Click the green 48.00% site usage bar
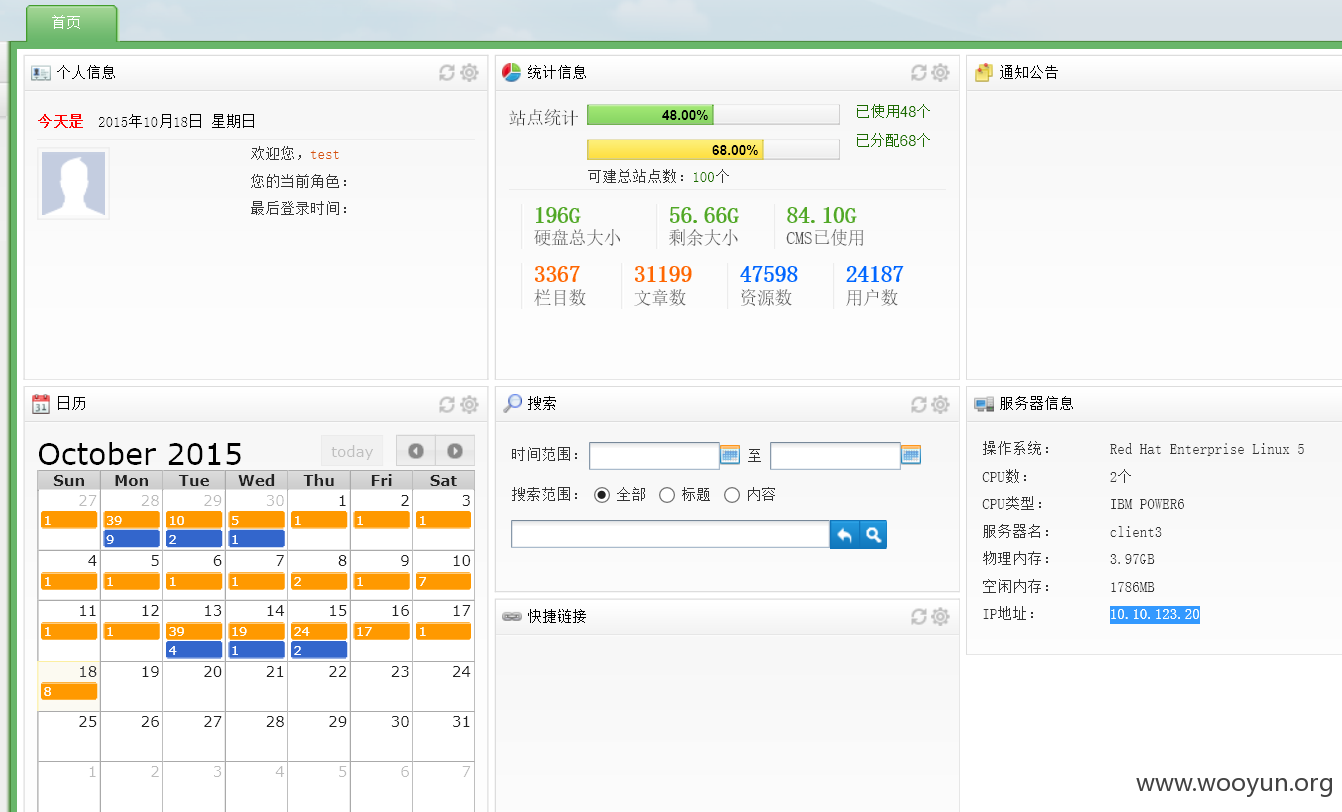Viewport: 1342px width, 812px height. [x=650, y=115]
